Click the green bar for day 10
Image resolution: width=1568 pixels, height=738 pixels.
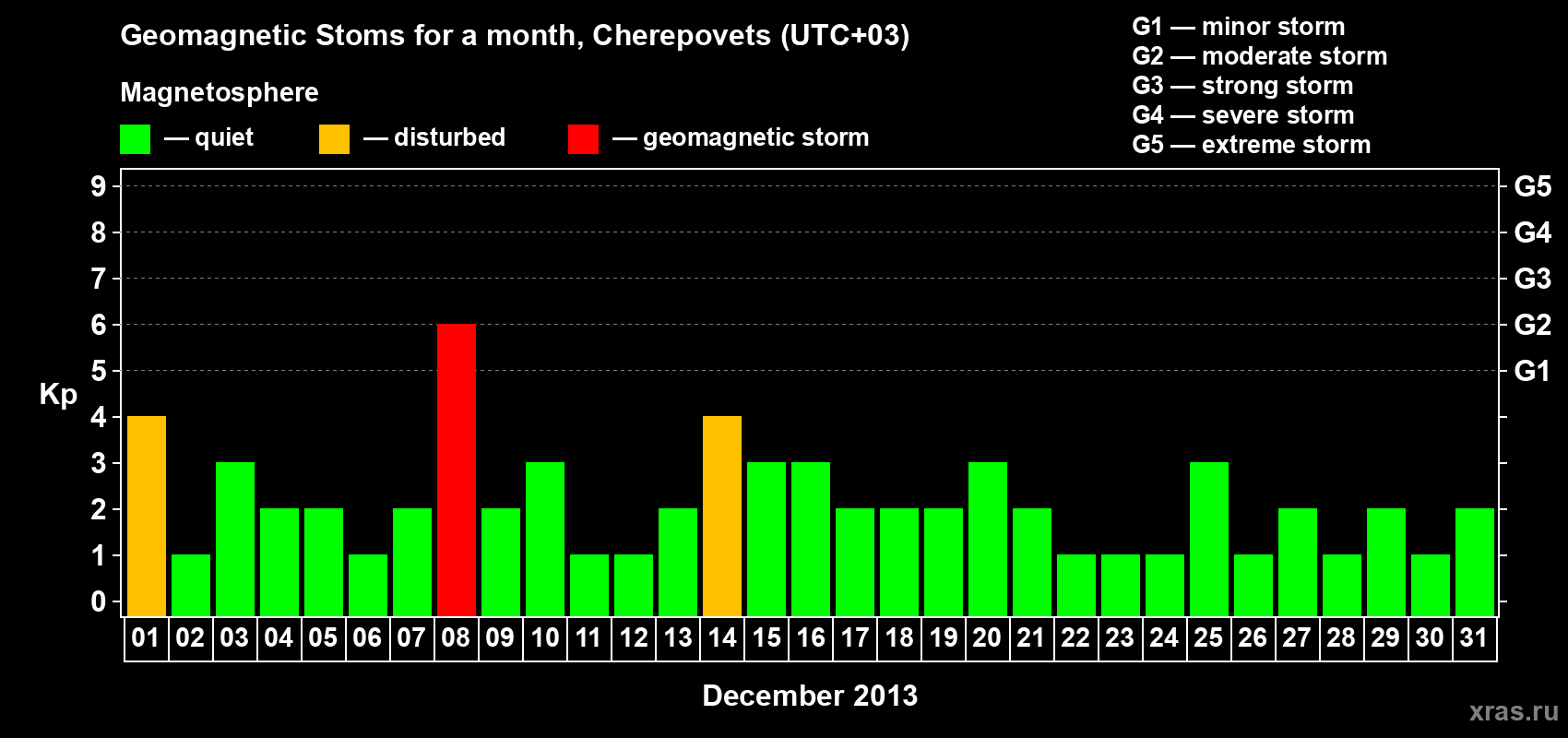545,540
